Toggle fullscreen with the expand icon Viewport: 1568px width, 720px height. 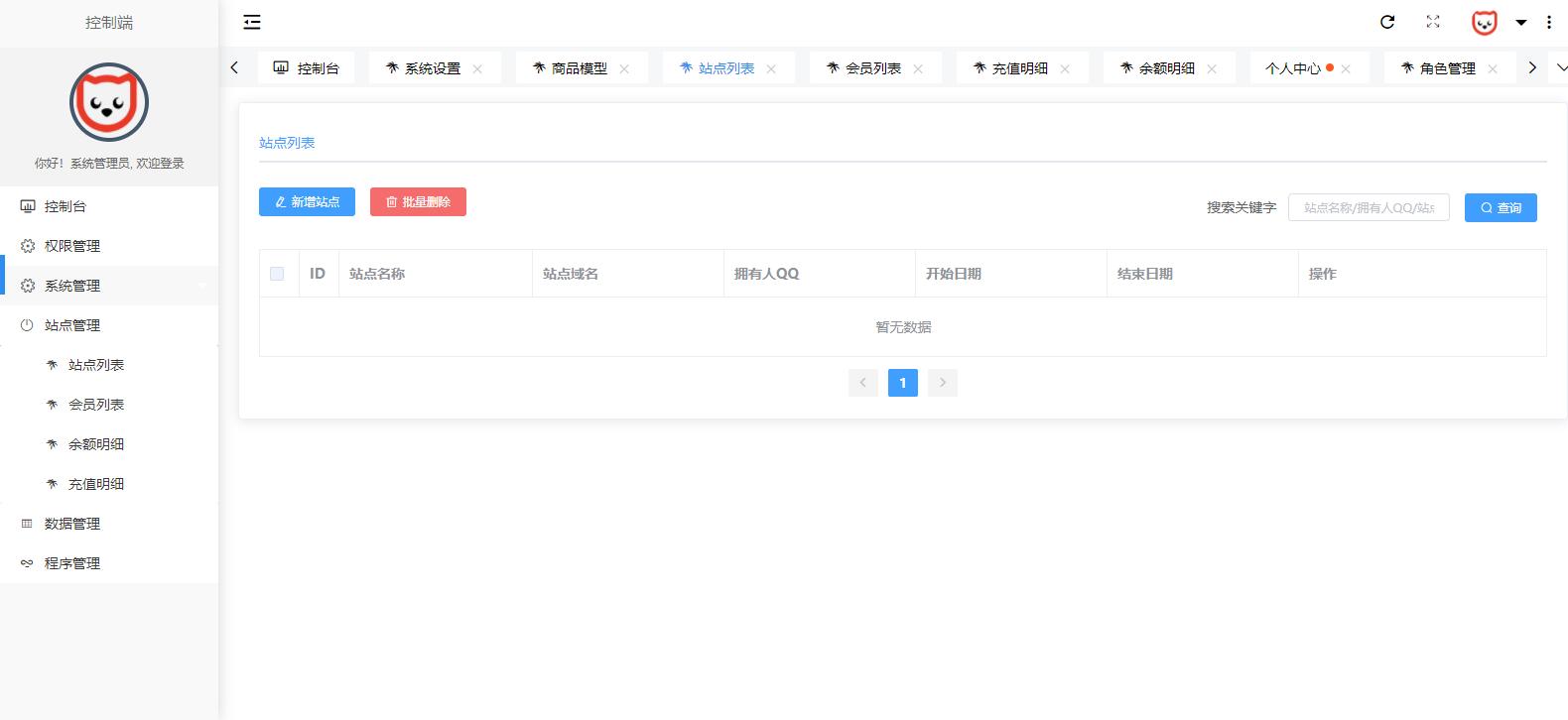[1433, 22]
